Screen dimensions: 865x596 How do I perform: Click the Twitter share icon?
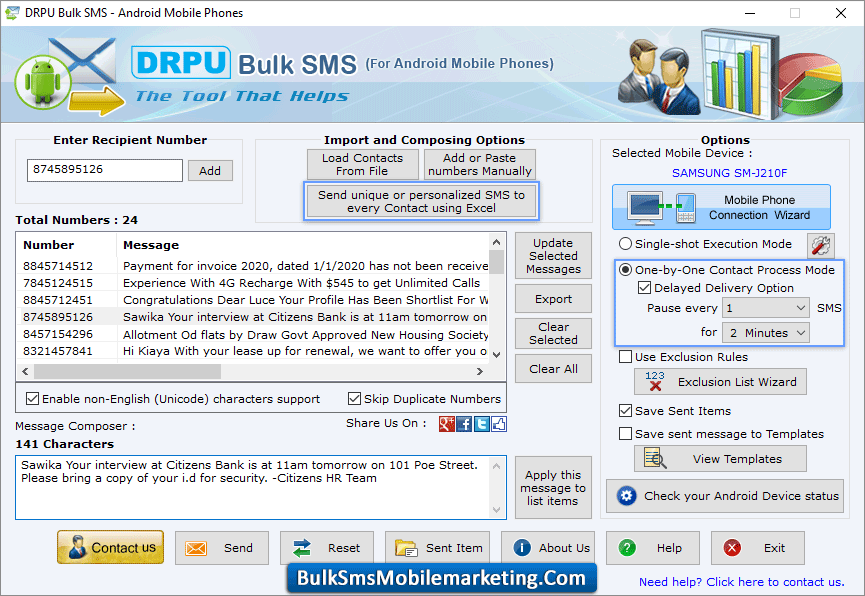click(482, 424)
